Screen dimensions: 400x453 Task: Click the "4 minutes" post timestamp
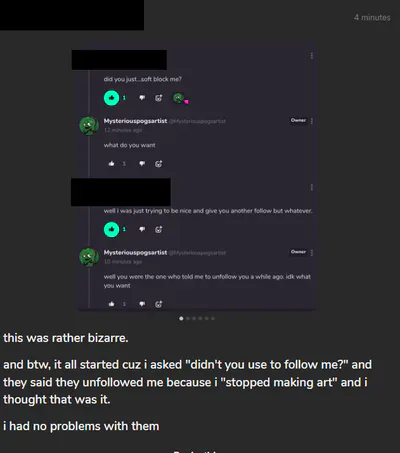[372, 17]
